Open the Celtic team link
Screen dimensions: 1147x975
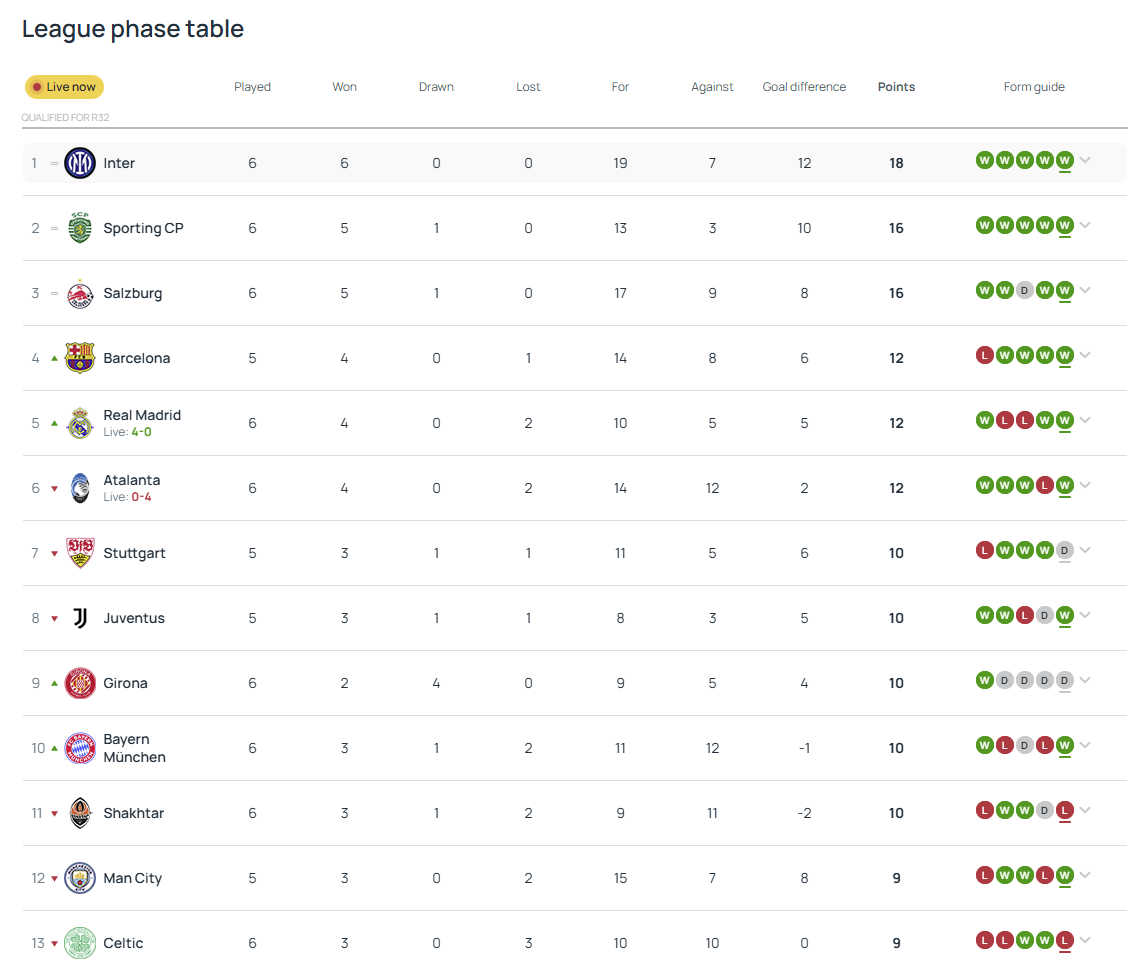tap(123, 943)
